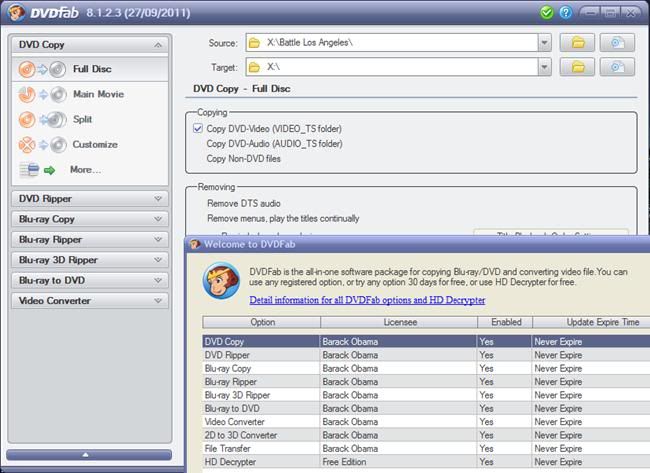
Task: Open help via blue question mark icon
Action: coord(565,12)
